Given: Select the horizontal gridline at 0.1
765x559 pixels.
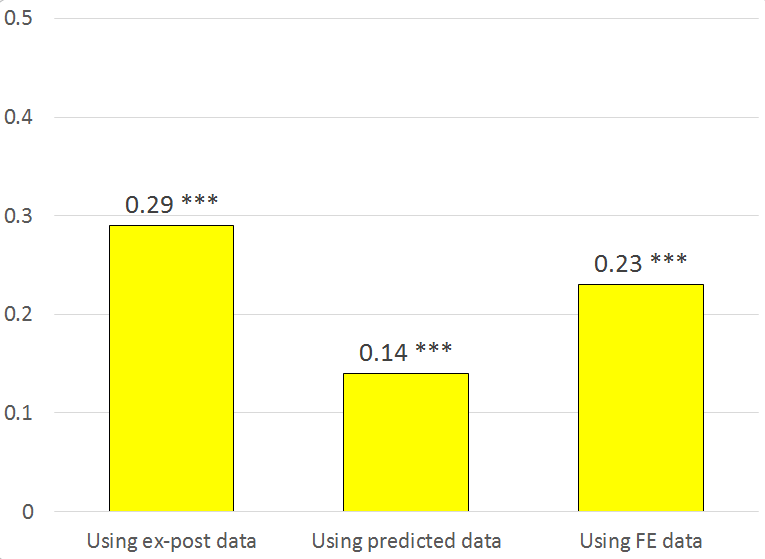Looking at the screenshot, I should point(290,413).
